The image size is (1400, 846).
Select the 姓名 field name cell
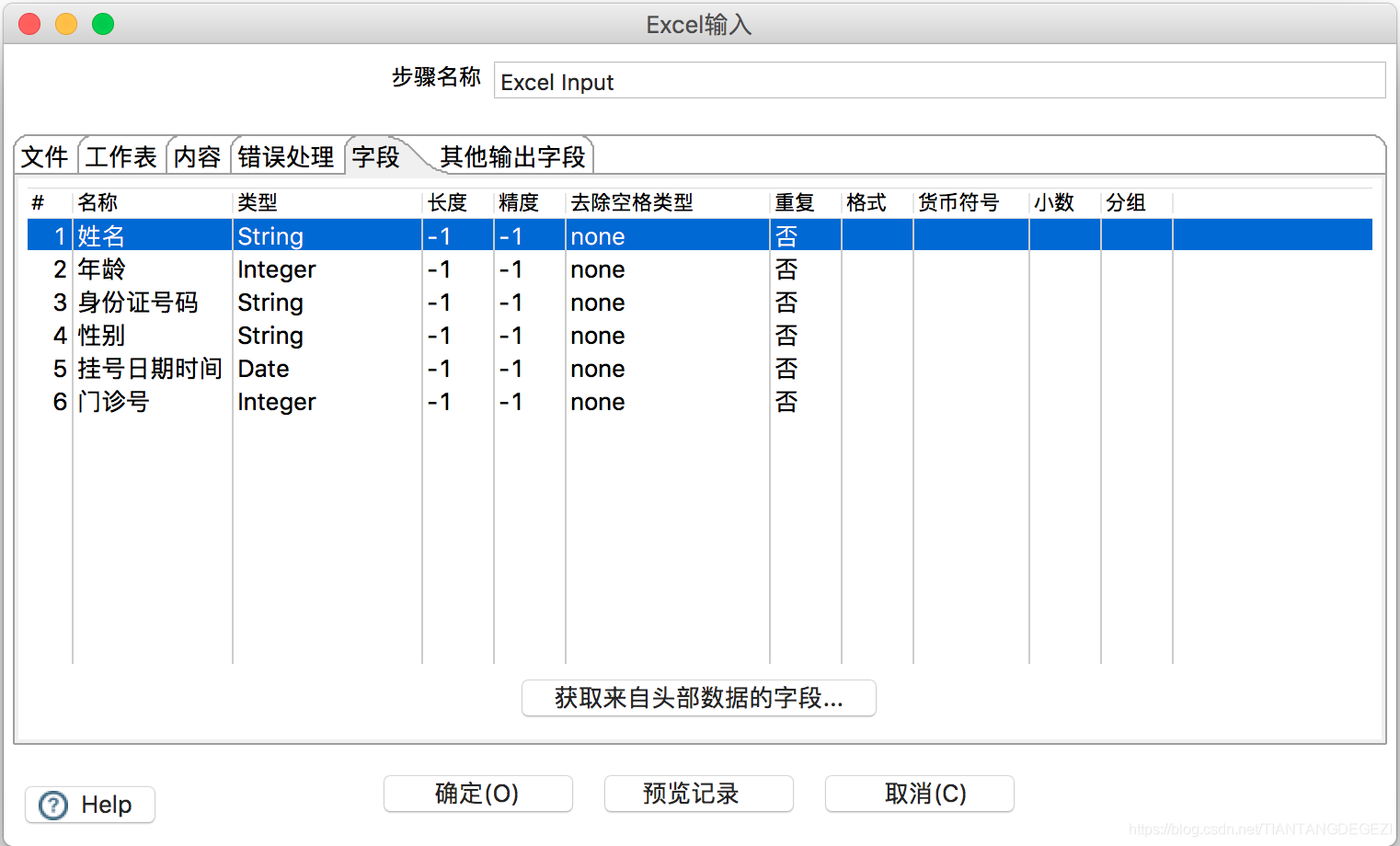click(x=152, y=236)
